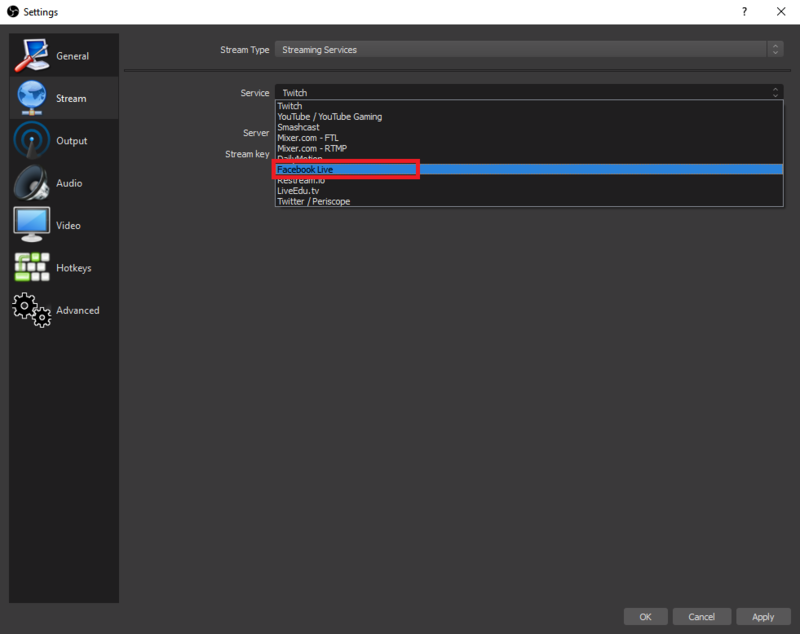
Task: Choose Twitch from the service list
Action: pos(529,106)
